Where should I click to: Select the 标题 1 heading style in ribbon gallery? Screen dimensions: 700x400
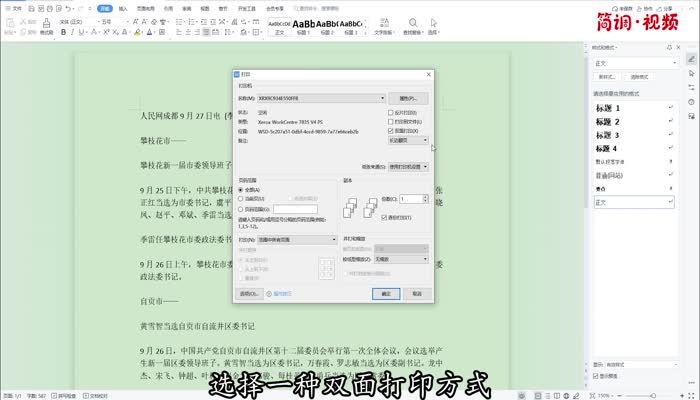point(304,23)
